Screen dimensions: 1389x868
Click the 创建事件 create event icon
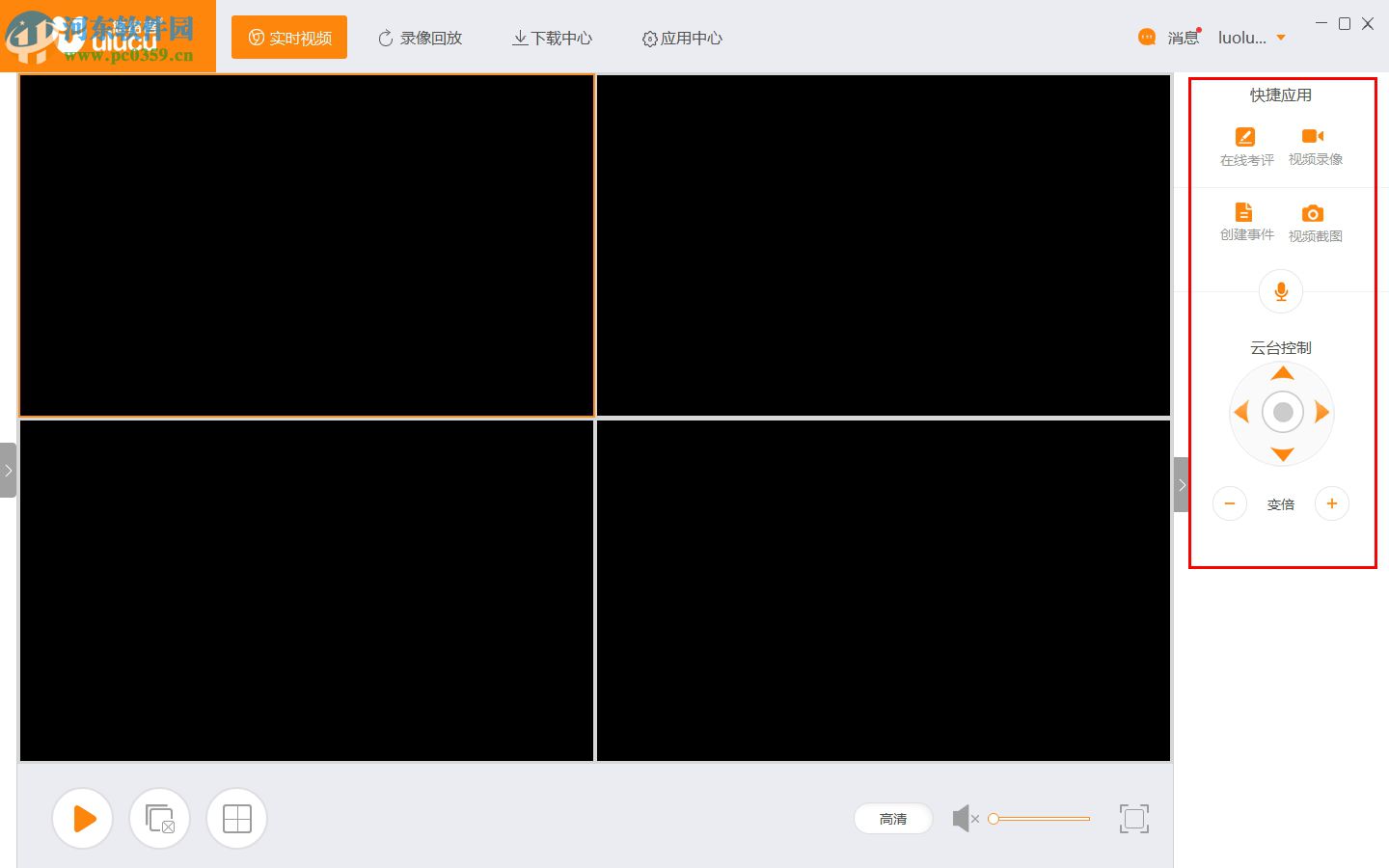tap(1245, 222)
